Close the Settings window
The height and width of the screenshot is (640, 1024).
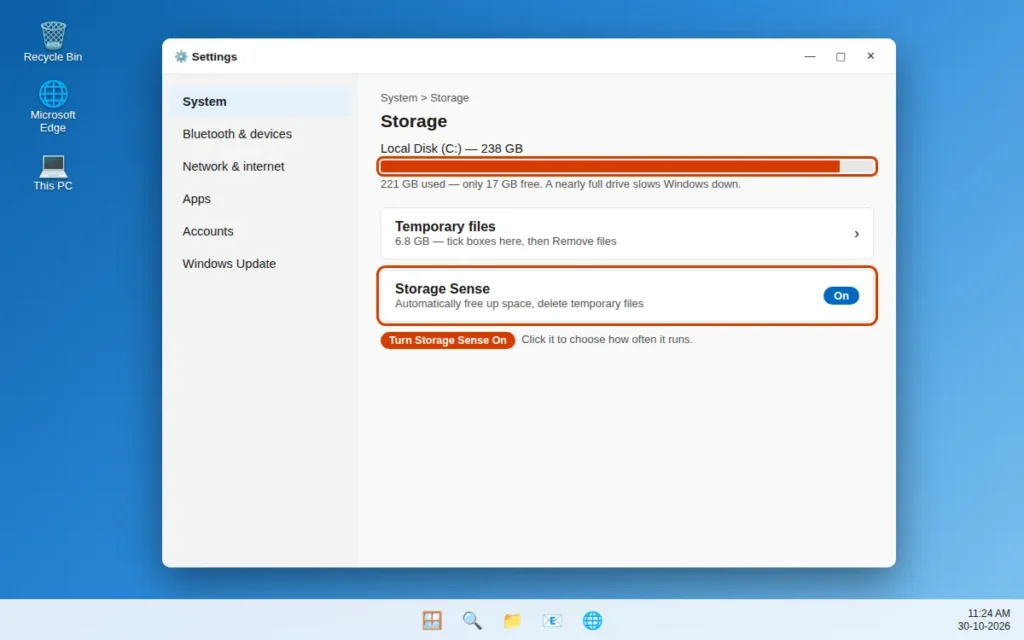[x=871, y=56]
